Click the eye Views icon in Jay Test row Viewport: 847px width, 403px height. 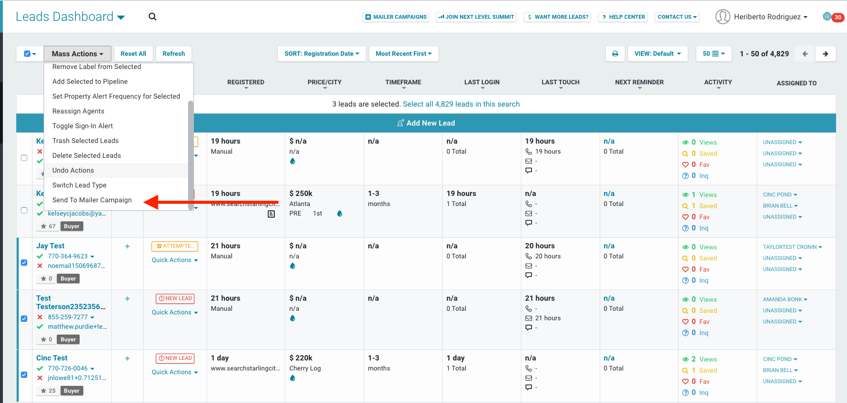685,247
